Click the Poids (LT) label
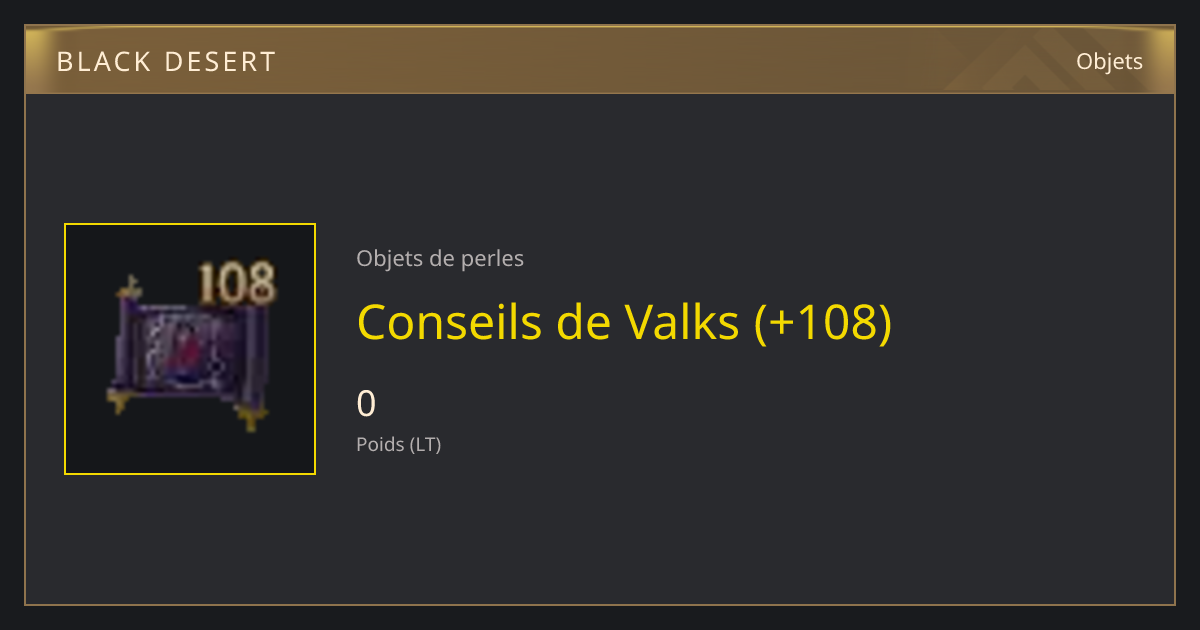This screenshot has width=1200, height=630. coord(399,444)
